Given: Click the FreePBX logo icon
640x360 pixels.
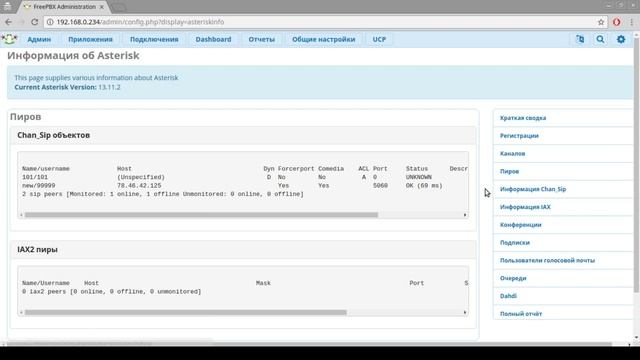Looking at the screenshot, I should [9, 39].
